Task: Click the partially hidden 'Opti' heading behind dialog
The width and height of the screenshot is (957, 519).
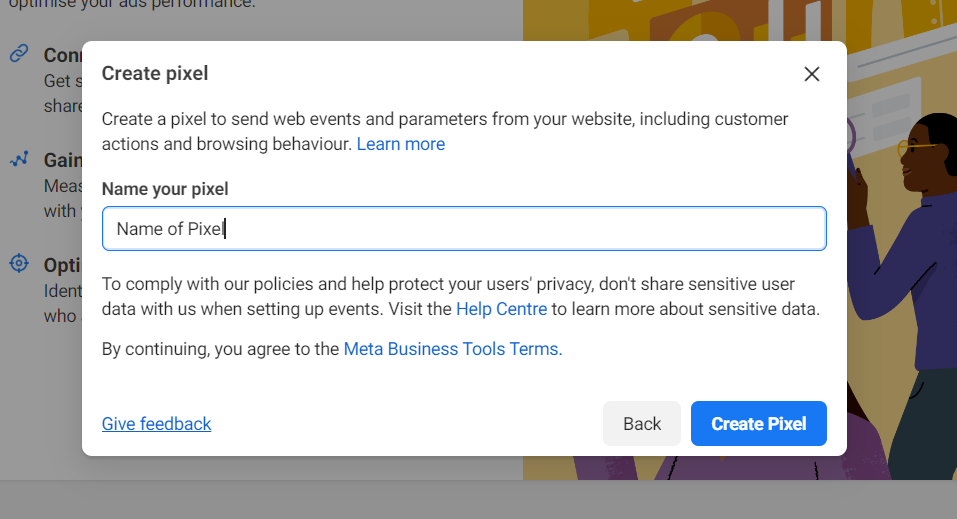Action: coord(62,266)
